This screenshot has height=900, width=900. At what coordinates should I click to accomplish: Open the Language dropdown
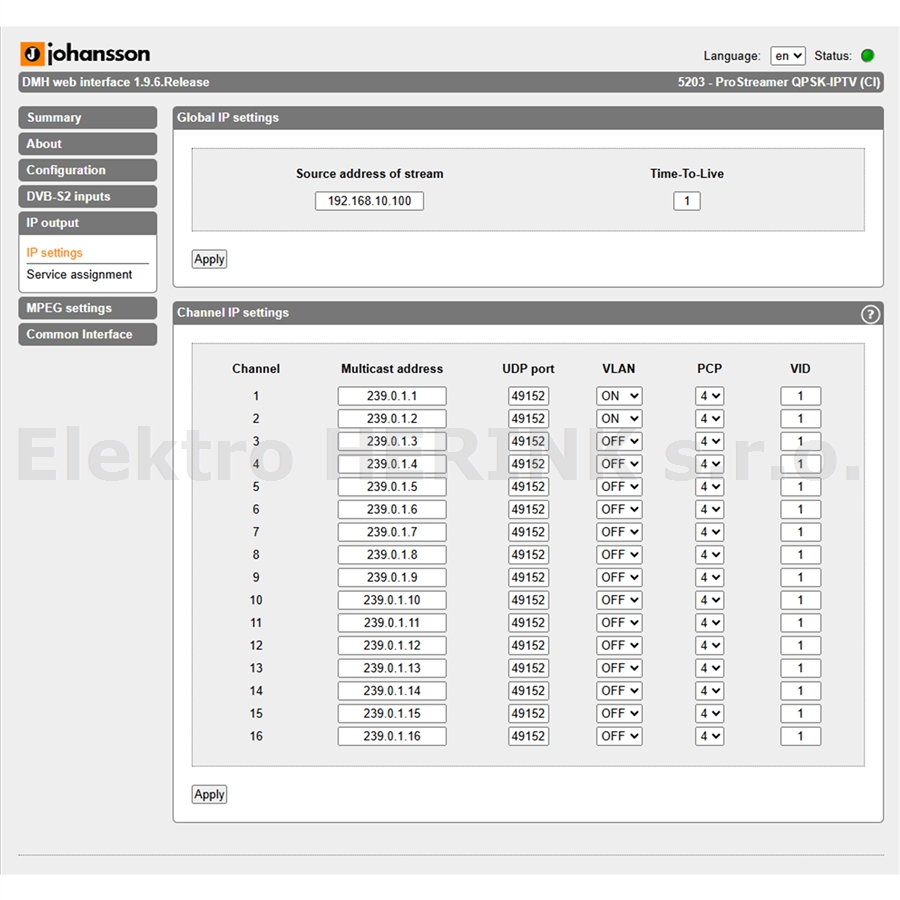(788, 56)
